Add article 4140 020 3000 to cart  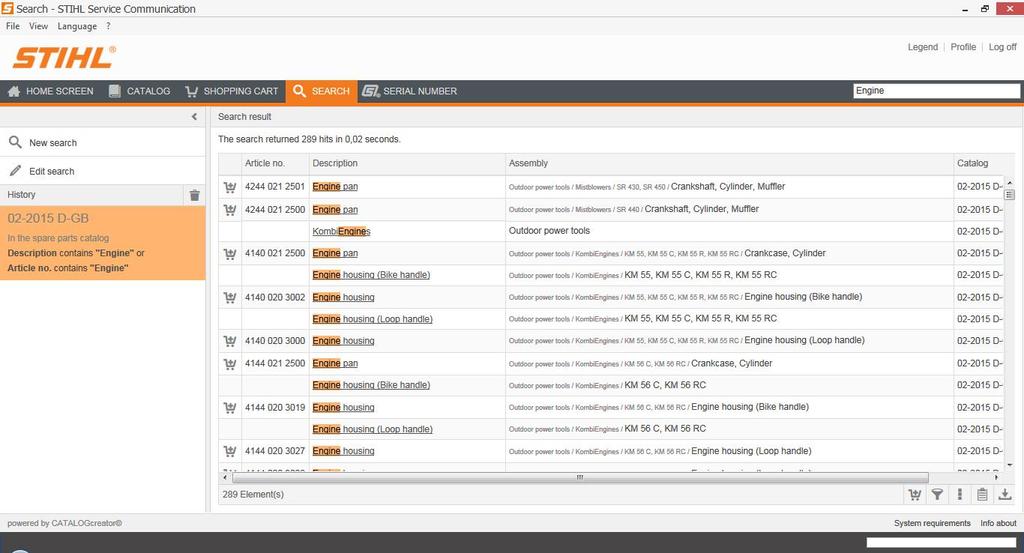(230, 341)
